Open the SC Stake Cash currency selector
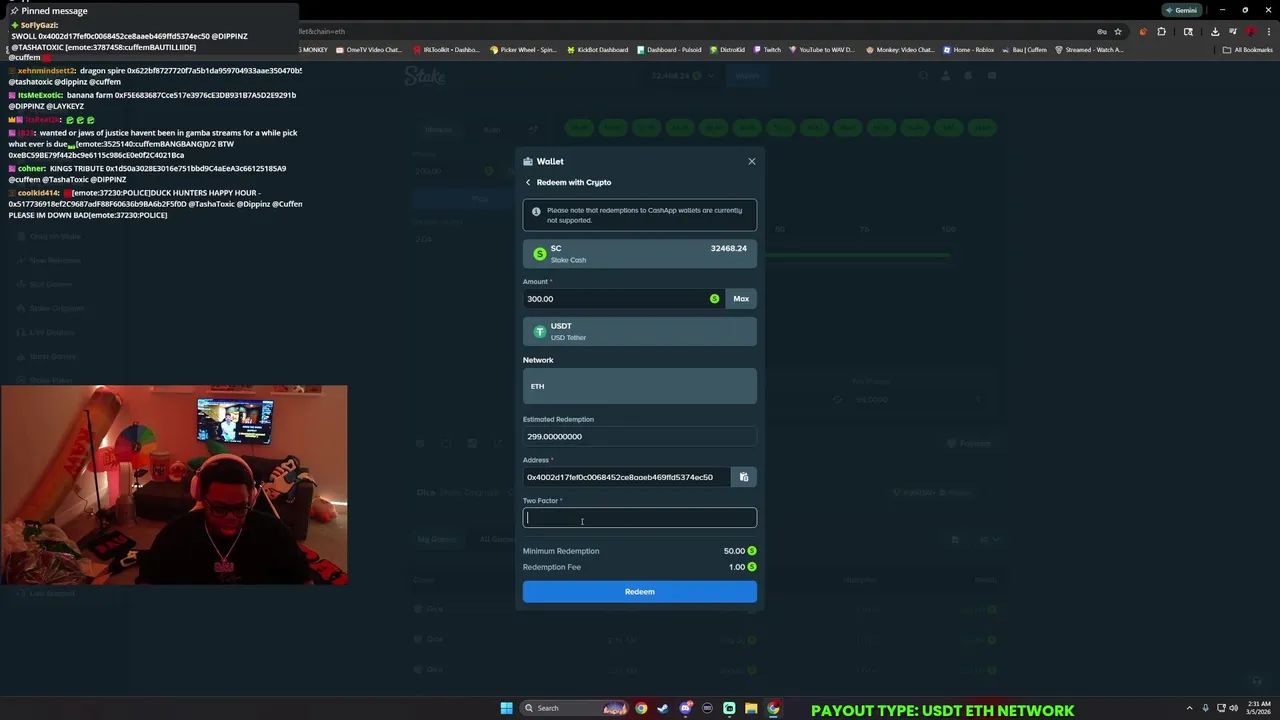This screenshot has height=720, width=1280. click(x=639, y=254)
